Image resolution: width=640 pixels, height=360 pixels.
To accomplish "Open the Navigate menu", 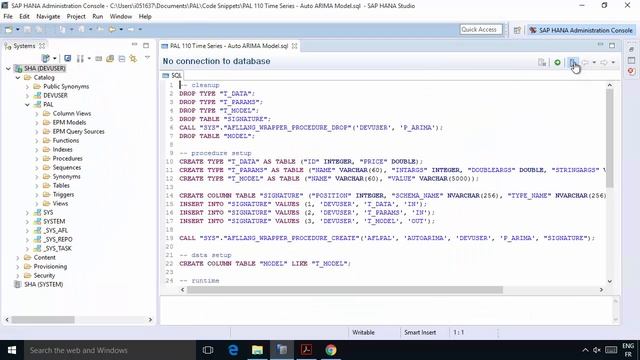I will tap(48, 16).
